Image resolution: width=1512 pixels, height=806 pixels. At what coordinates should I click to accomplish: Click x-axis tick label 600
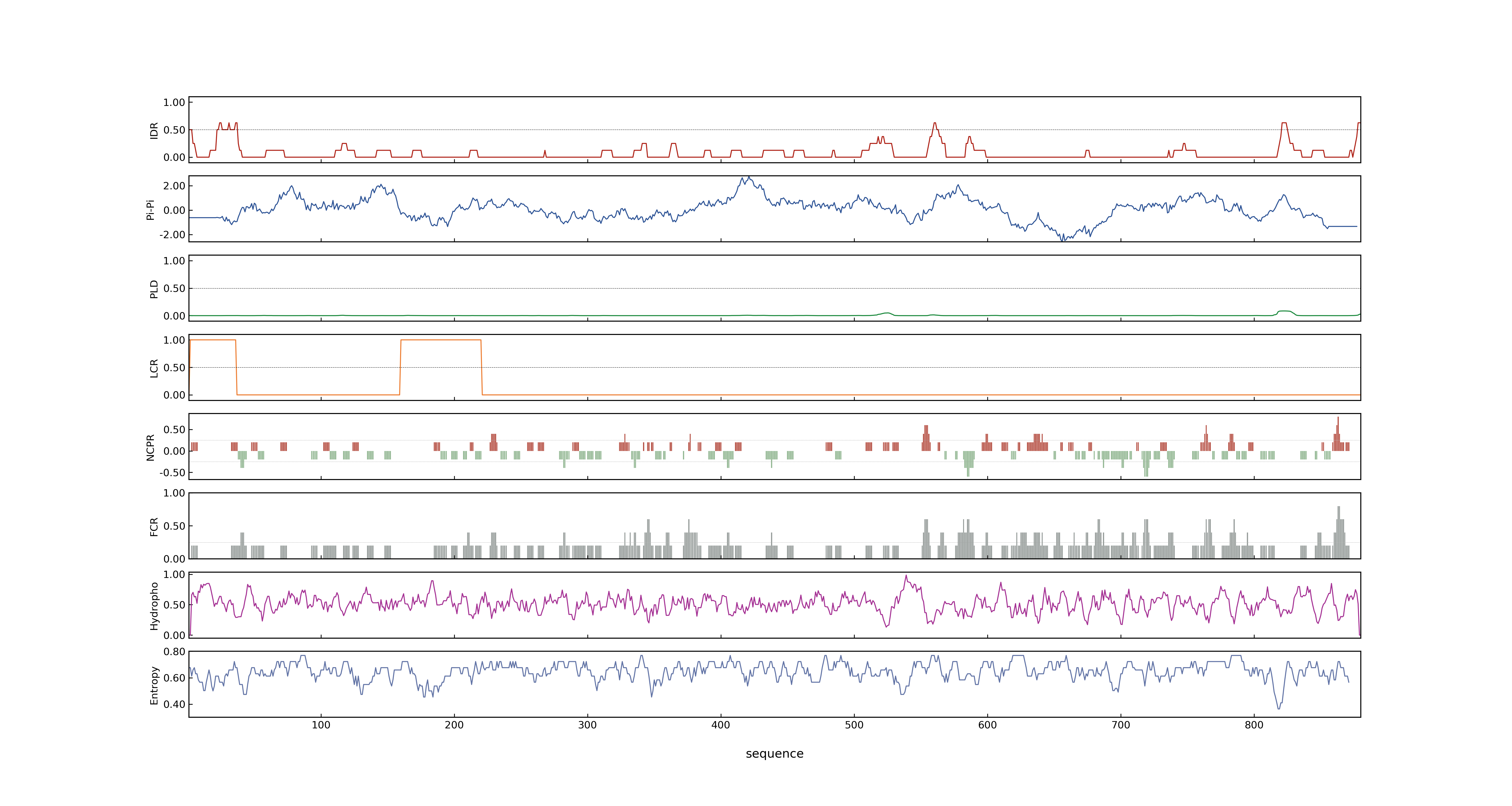pos(987,725)
